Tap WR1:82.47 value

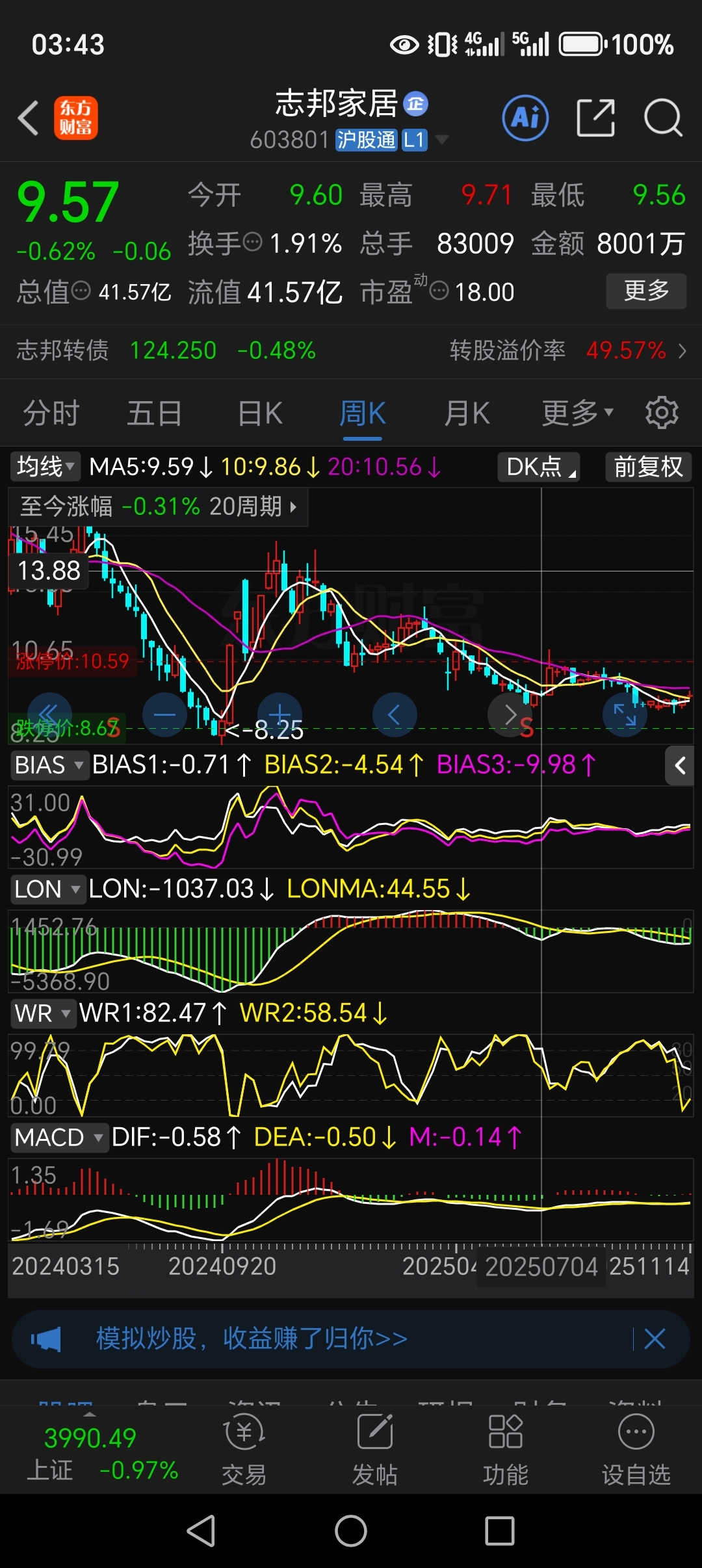153,1013
